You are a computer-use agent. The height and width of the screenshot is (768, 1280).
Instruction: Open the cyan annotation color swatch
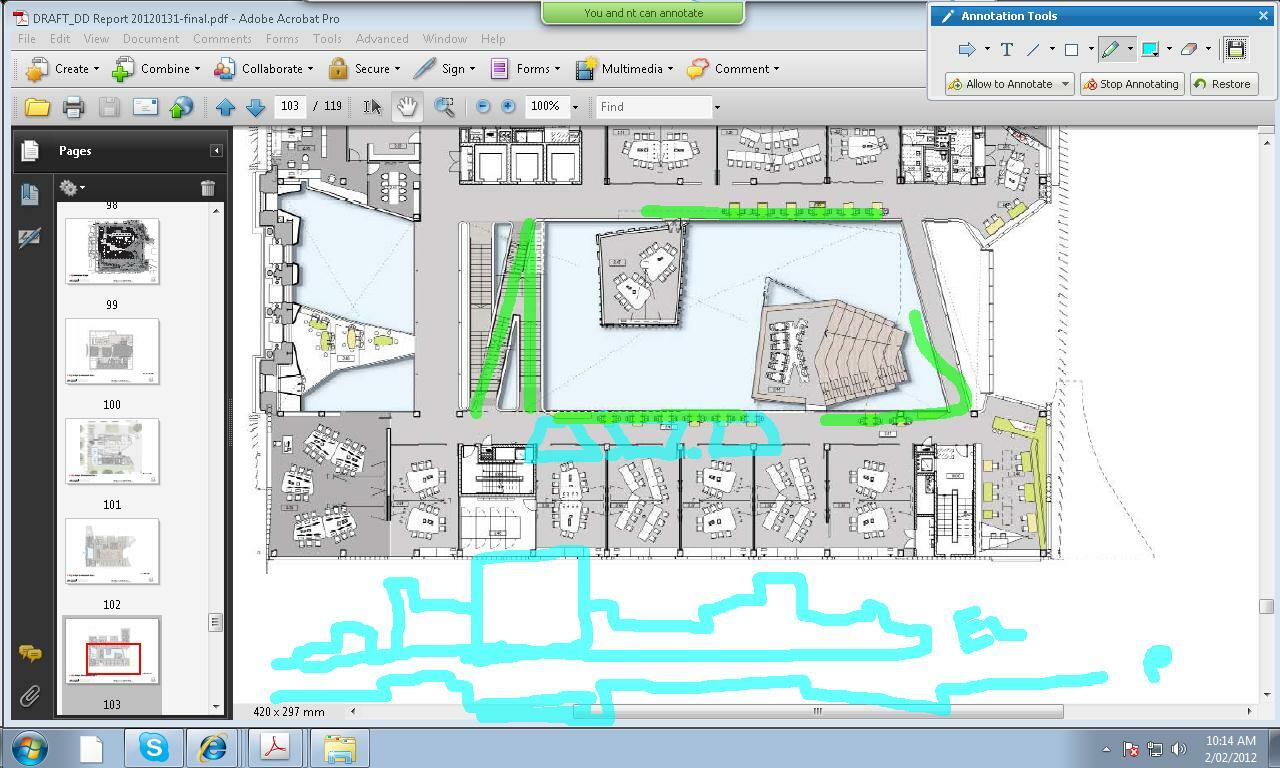click(1150, 49)
